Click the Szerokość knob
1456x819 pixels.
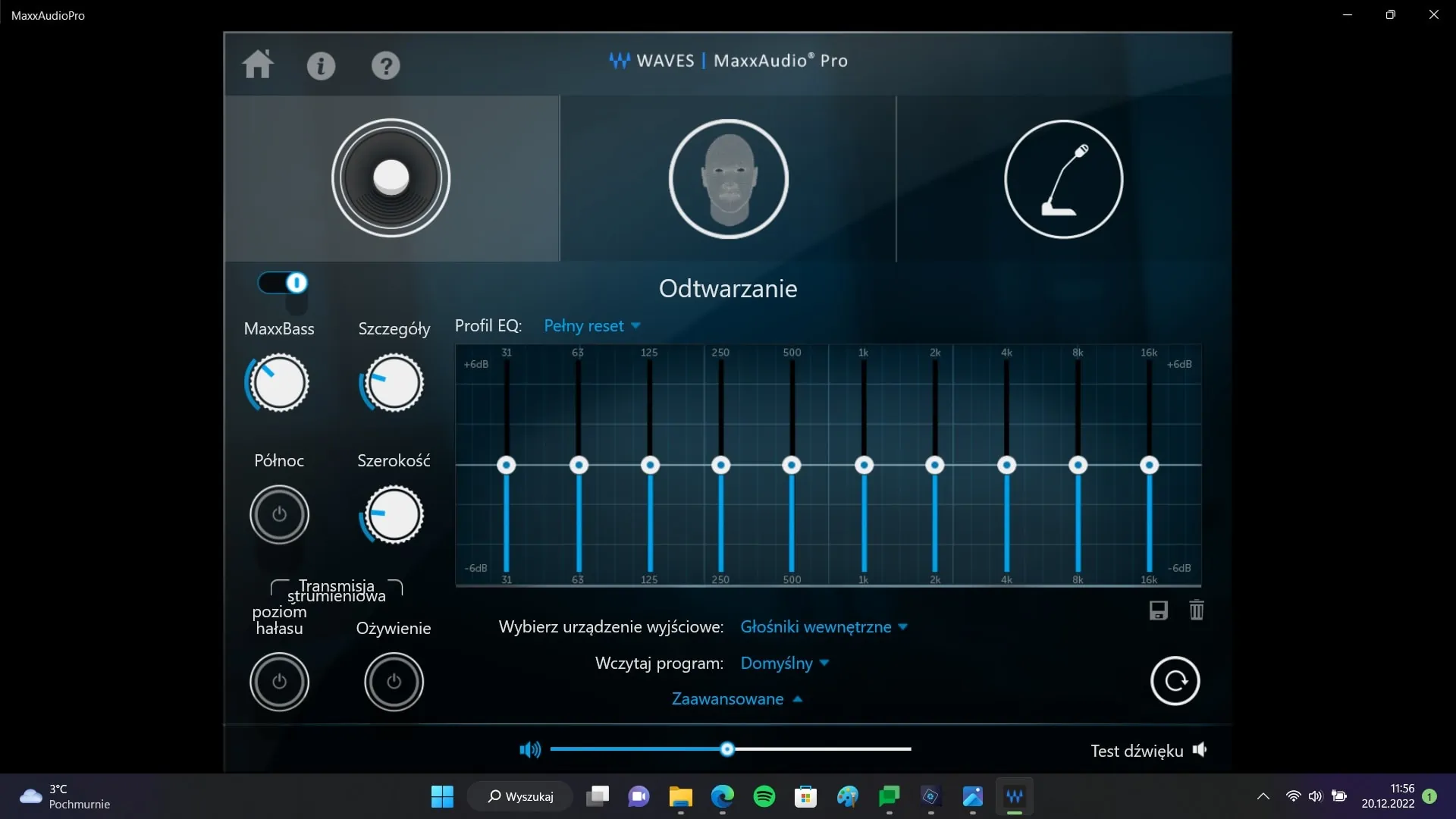click(392, 515)
